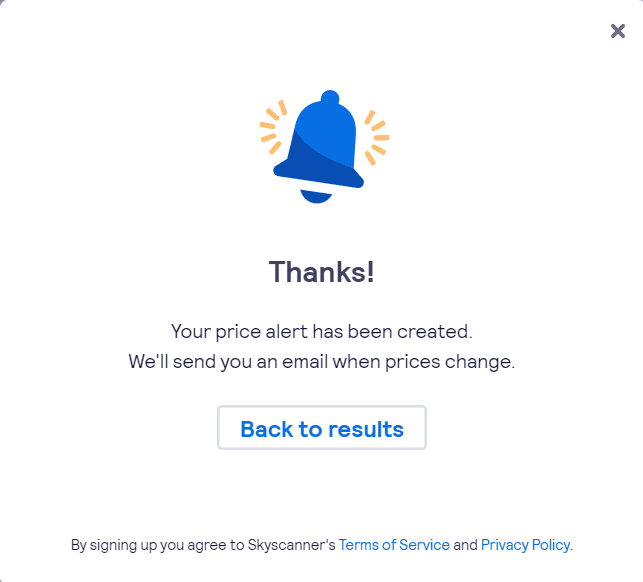
Task: Select the word 'Skyscanner's' in the footer
Action: click(292, 545)
